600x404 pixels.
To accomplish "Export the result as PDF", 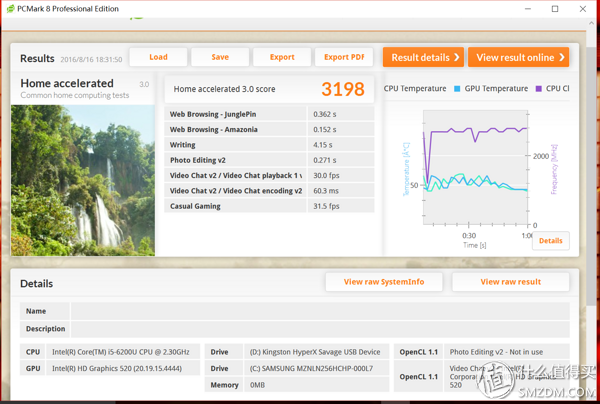I will coord(344,57).
